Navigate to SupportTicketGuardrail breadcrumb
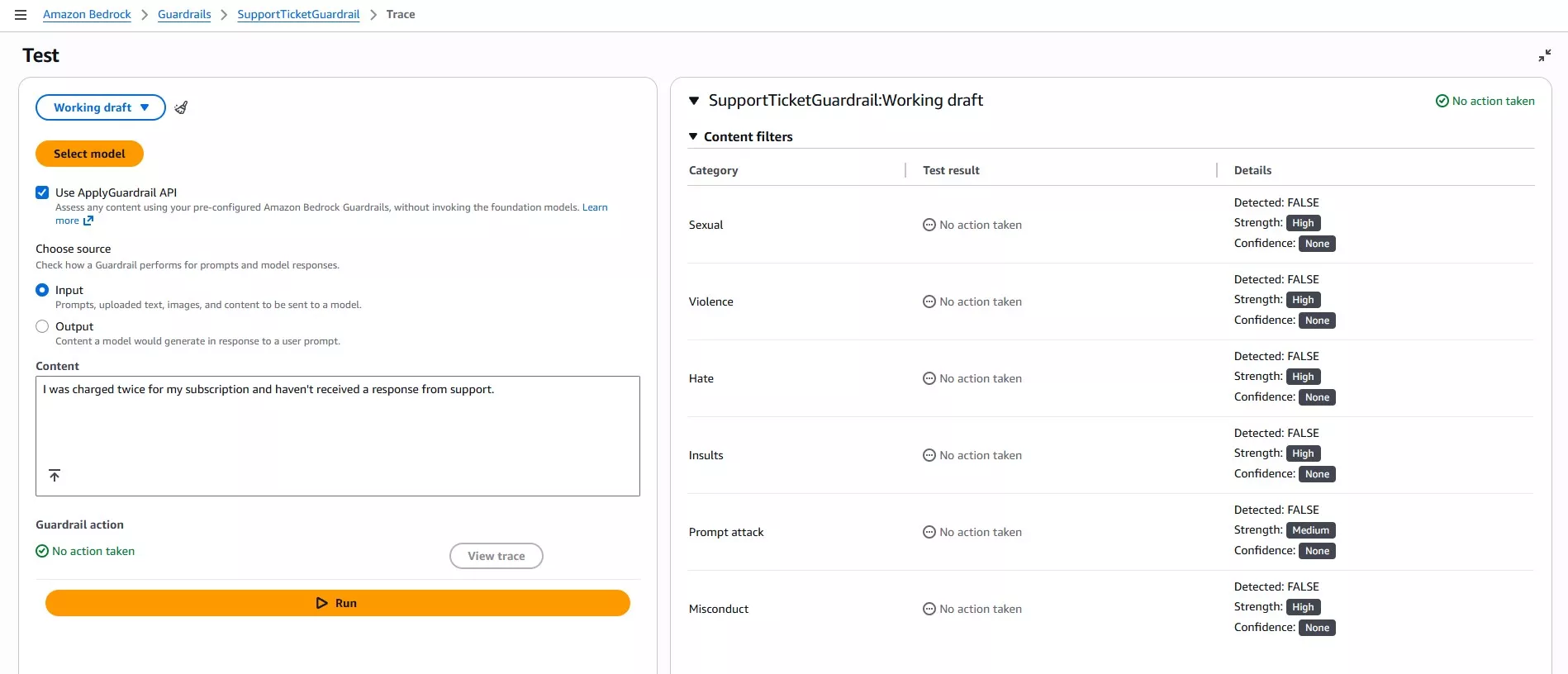 [298, 15]
